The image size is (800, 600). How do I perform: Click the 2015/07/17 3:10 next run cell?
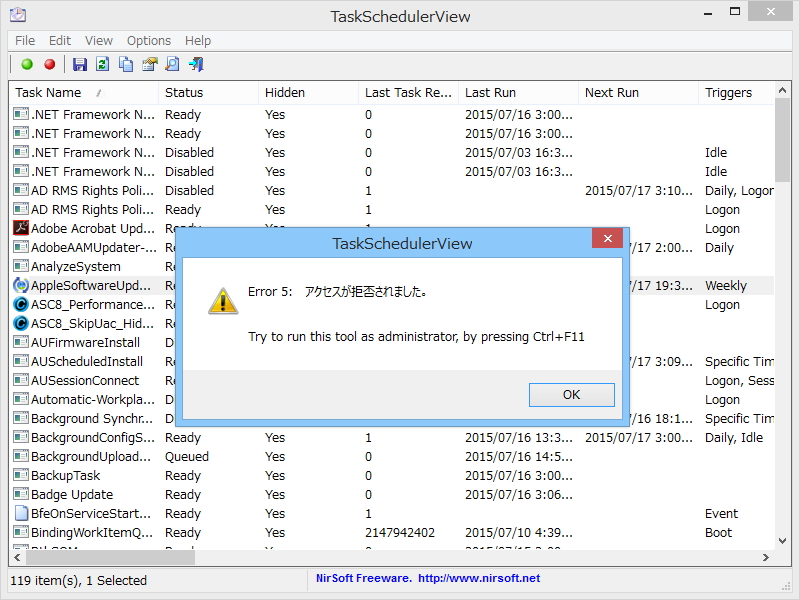(639, 190)
